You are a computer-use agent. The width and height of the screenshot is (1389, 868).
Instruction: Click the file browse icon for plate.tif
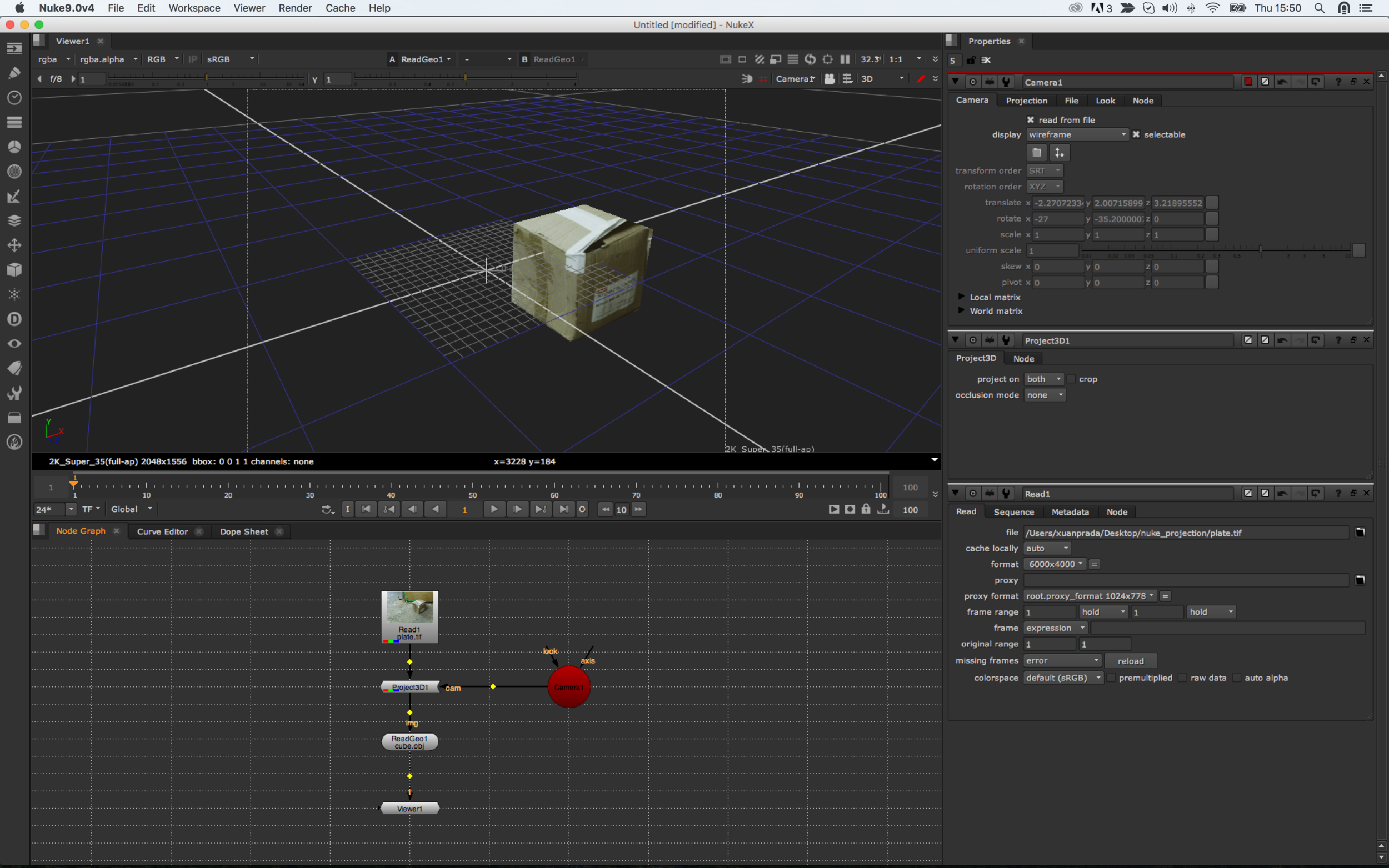tap(1360, 533)
